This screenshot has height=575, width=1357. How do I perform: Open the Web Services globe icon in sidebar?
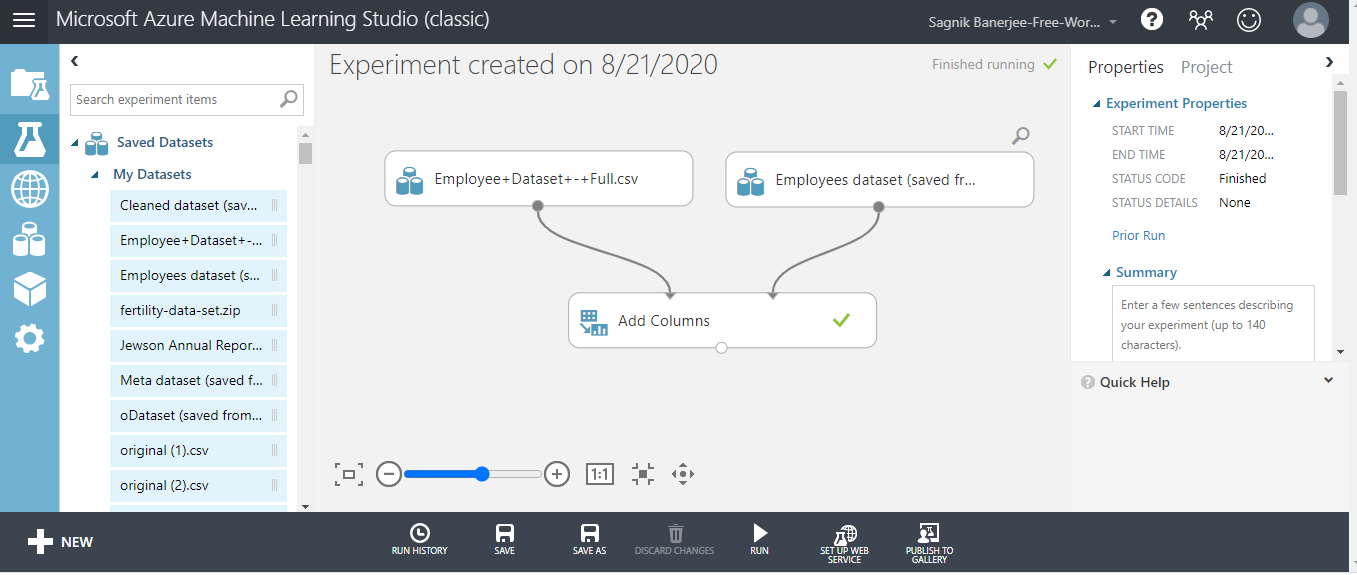(29, 188)
